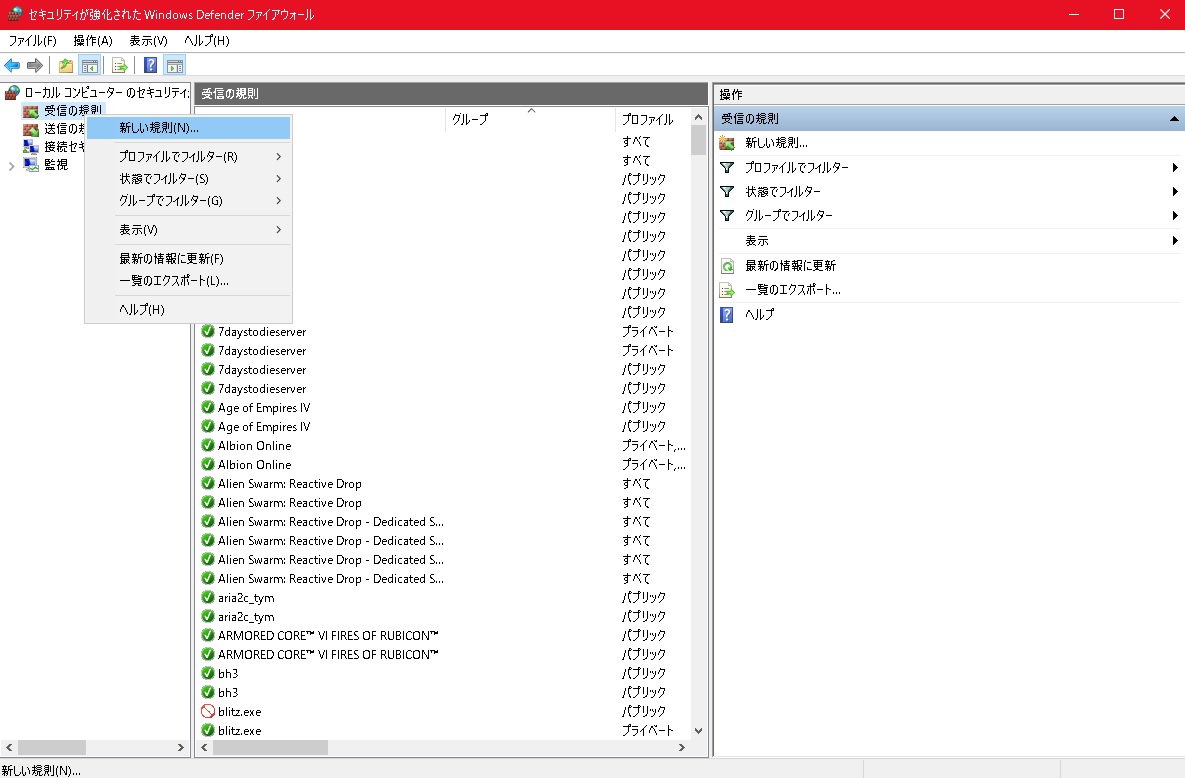This screenshot has height=778, width=1185.
Task: Click the blocked red icon beside blitz.exe
Action: [x=208, y=711]
